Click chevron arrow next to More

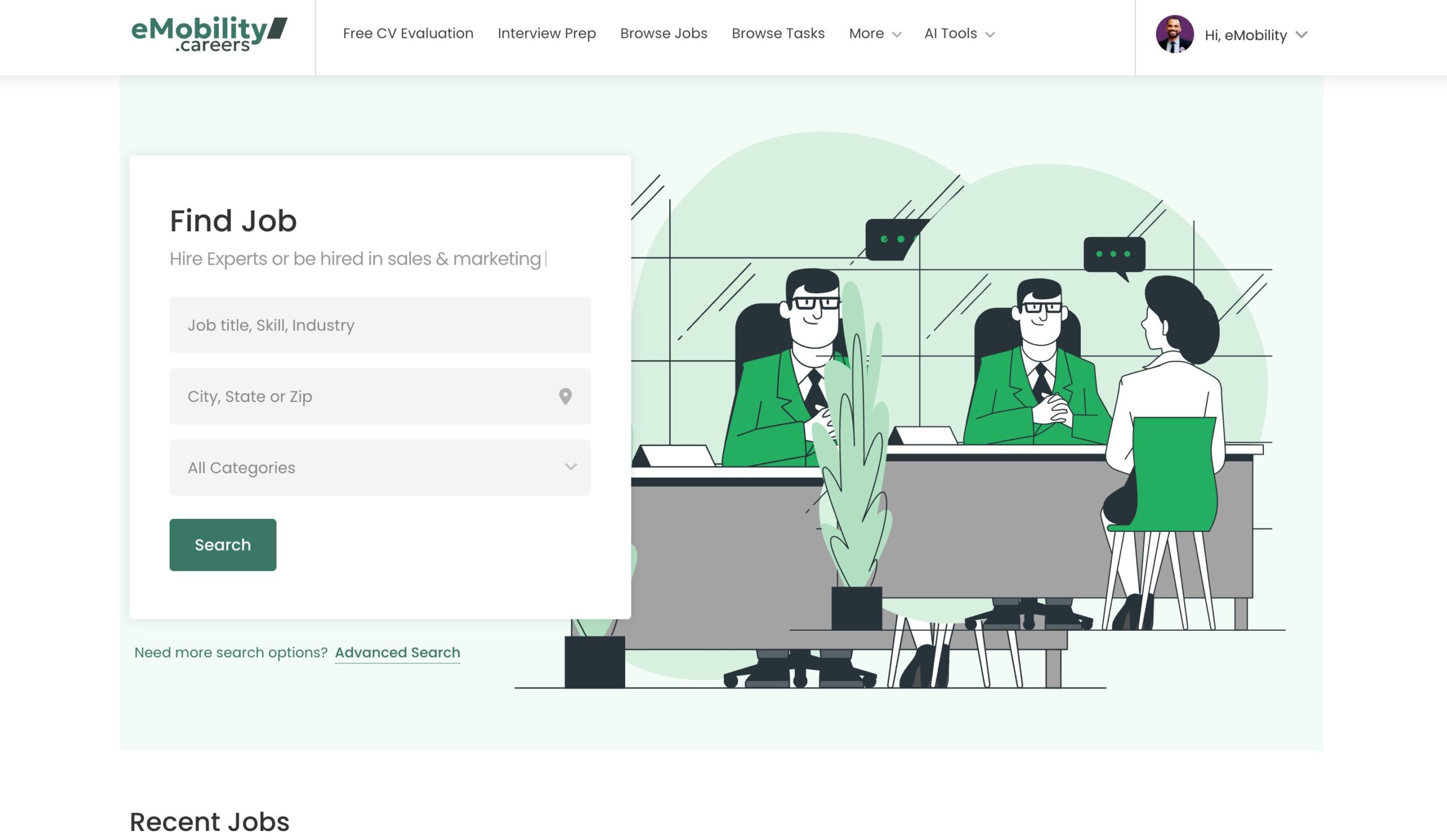pyautogui.click(x=896, y=35)
